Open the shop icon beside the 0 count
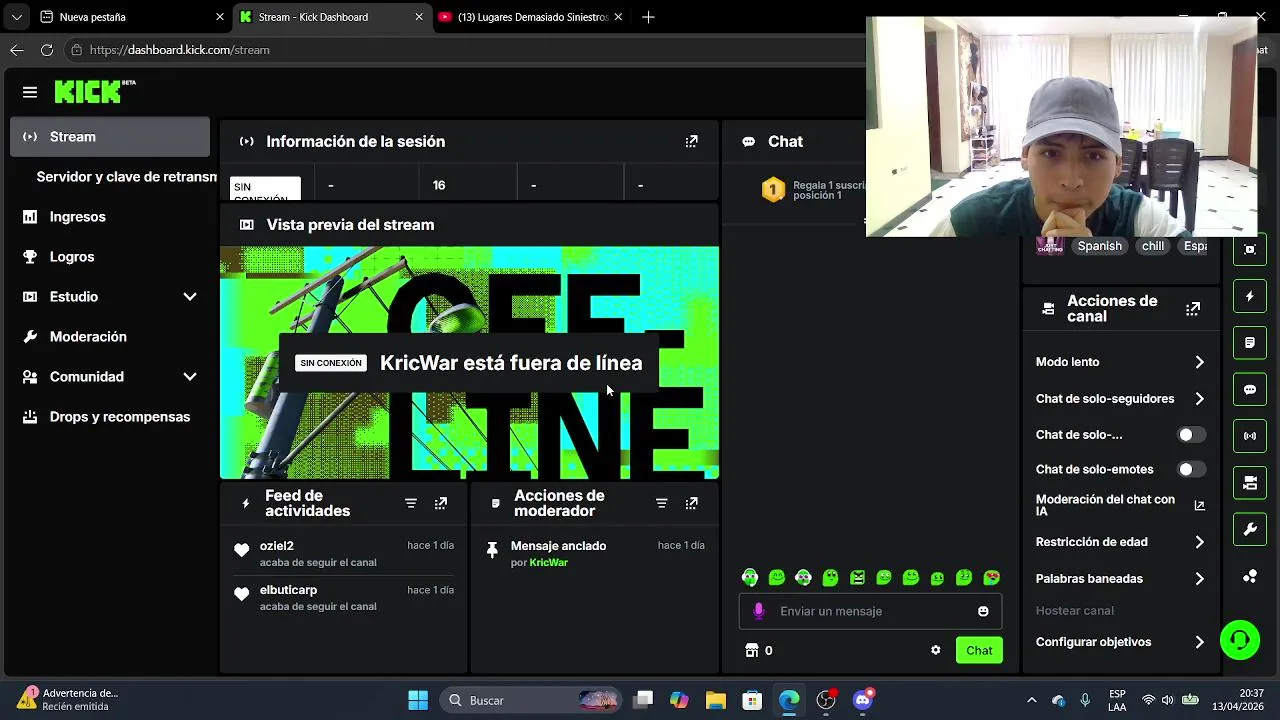The width and height of the screenshot is (1280, 720). [752, 650]
